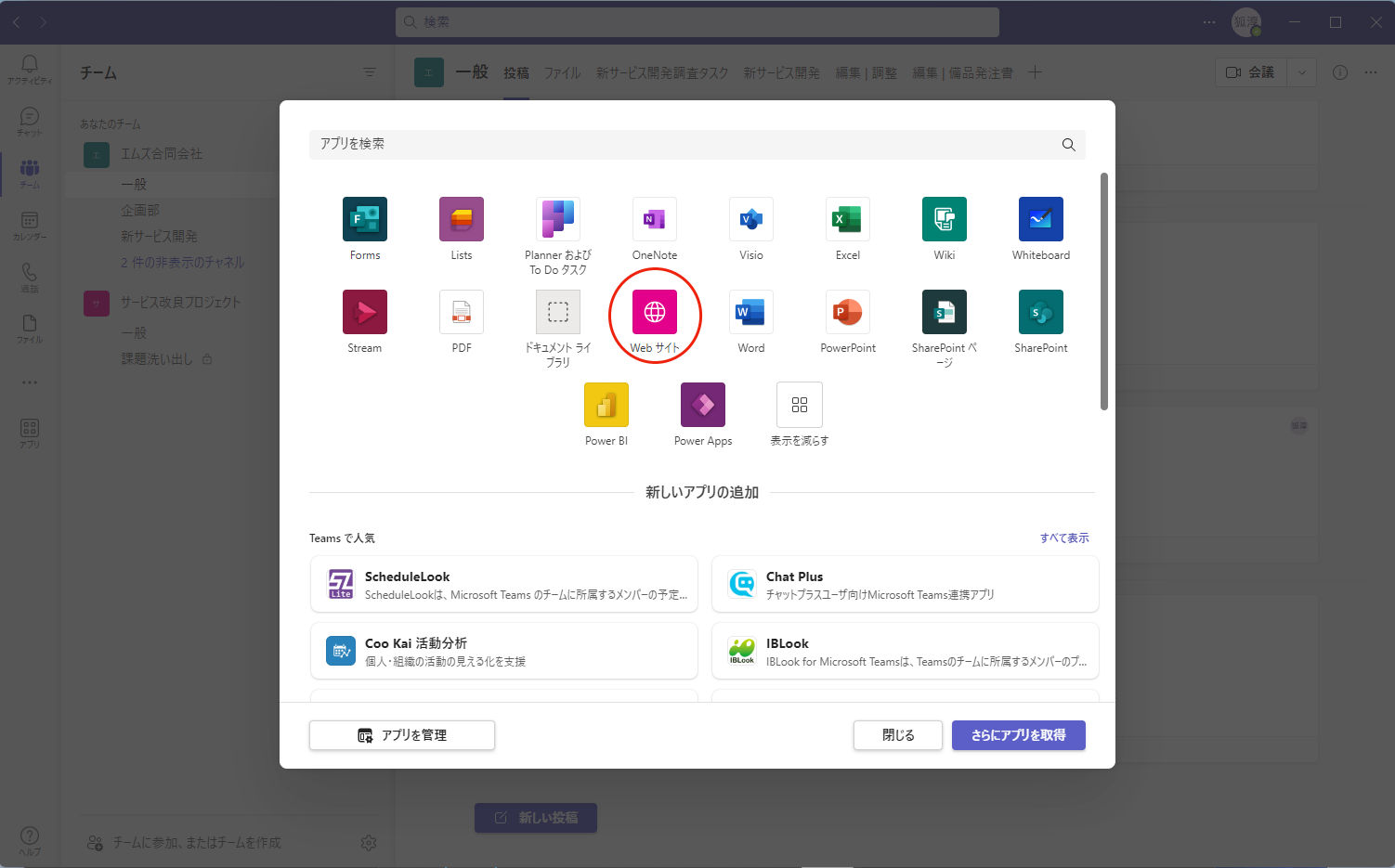
Task: Open the 課題洗い出し channel
Action: [x=157, y=358]
